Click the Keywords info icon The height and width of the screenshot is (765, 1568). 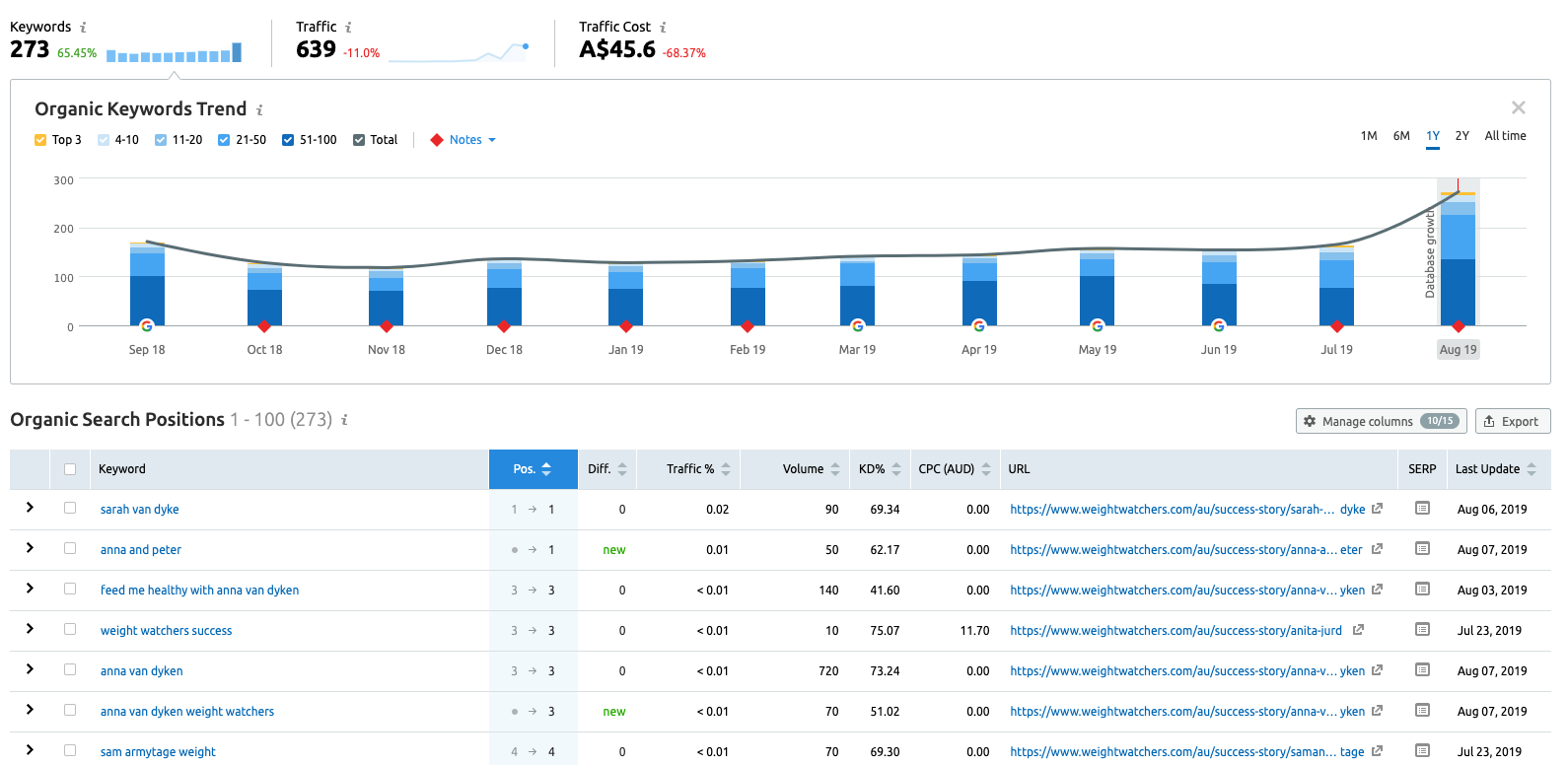pos(83,28)
